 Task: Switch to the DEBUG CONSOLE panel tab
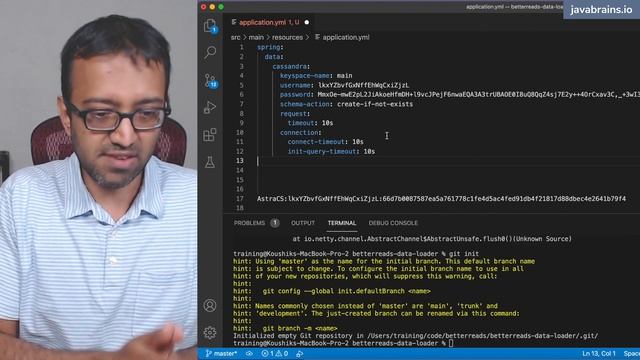coord(393,223)
